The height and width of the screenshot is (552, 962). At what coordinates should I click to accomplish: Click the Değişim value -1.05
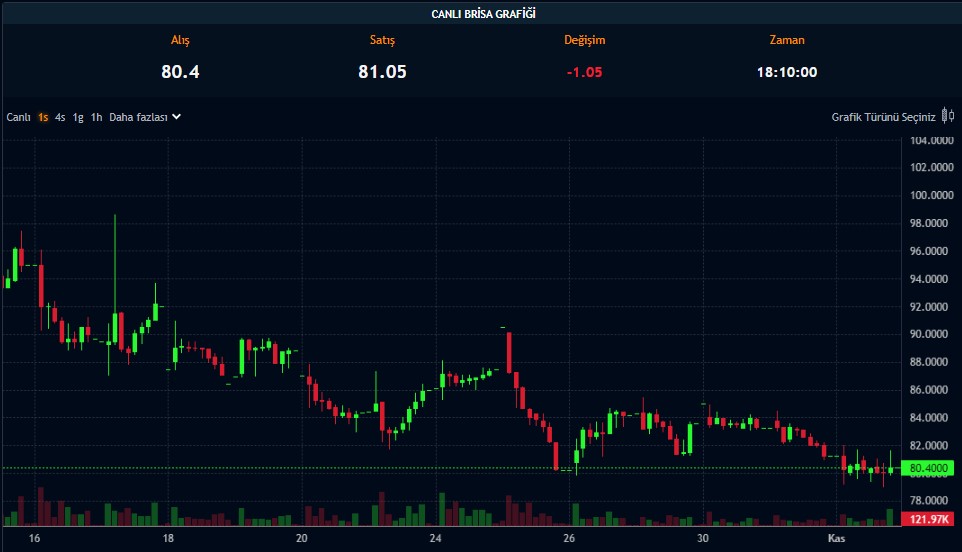point(584,72)
